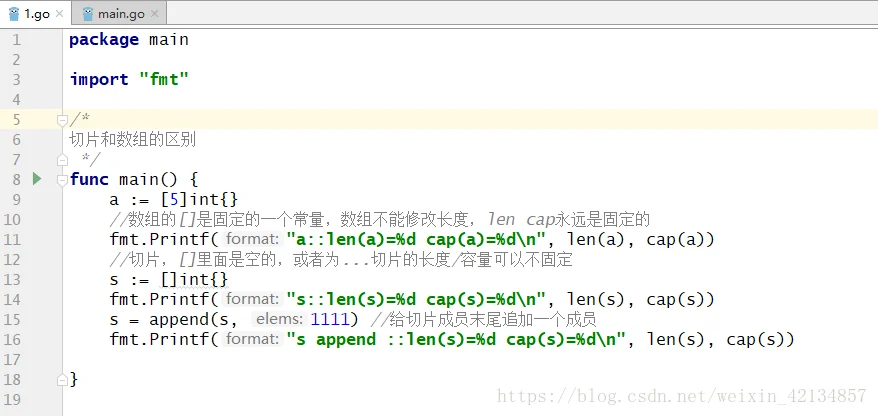878x416 pixels.
Task: Run main via green gutter arrow
Action: (37, 179)
